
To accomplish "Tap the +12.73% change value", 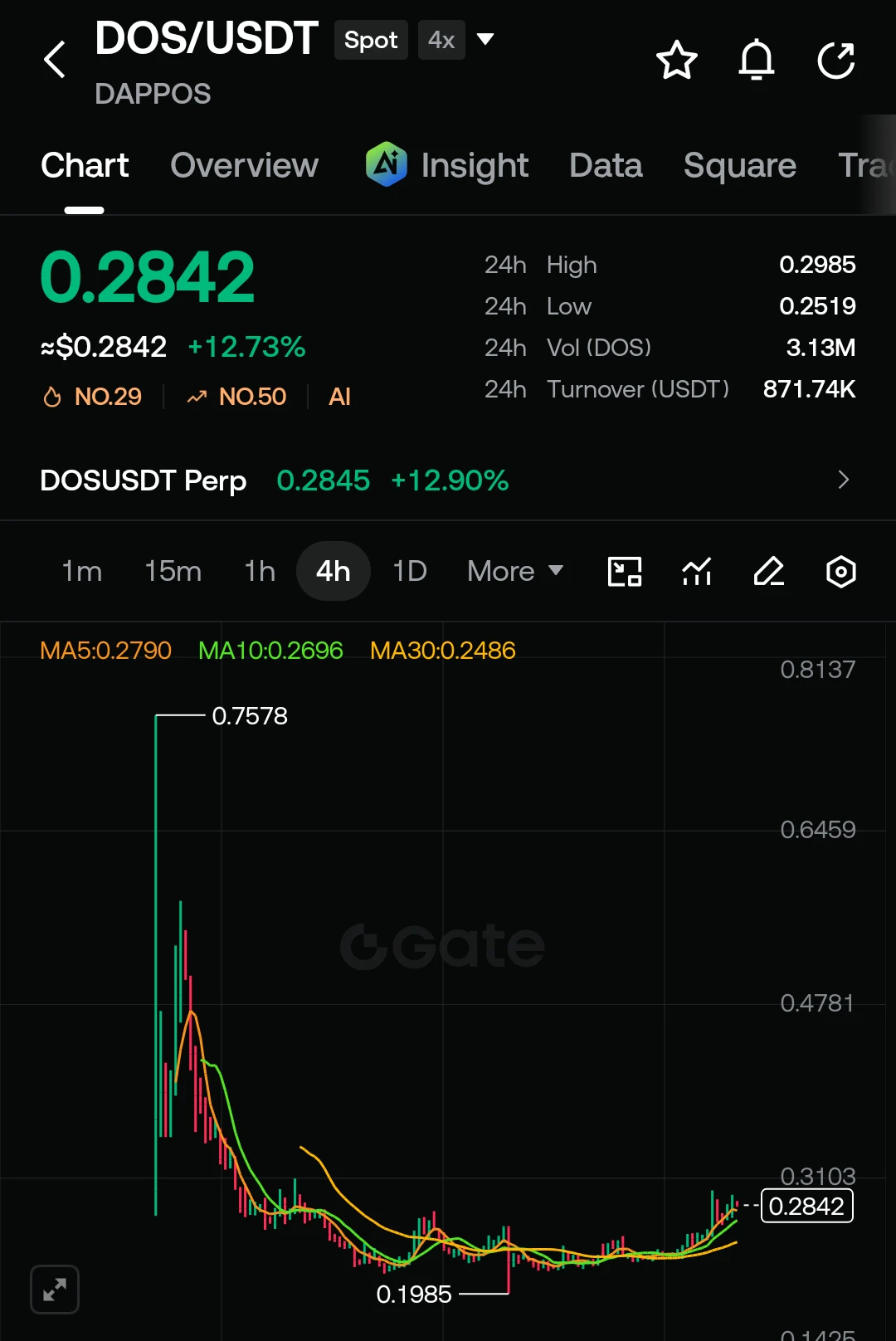I will coord(246,346).
